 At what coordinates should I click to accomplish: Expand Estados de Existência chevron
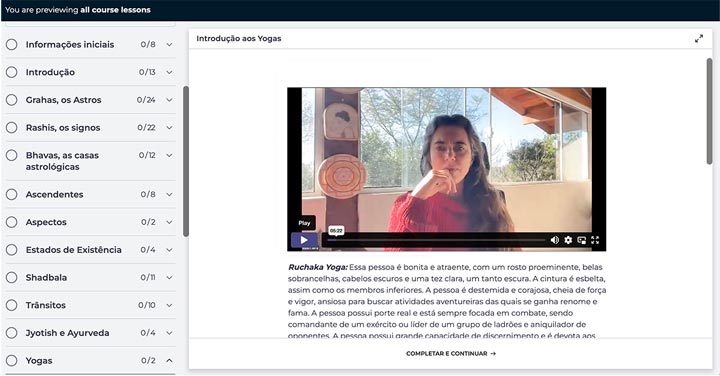tap(169, 250)
